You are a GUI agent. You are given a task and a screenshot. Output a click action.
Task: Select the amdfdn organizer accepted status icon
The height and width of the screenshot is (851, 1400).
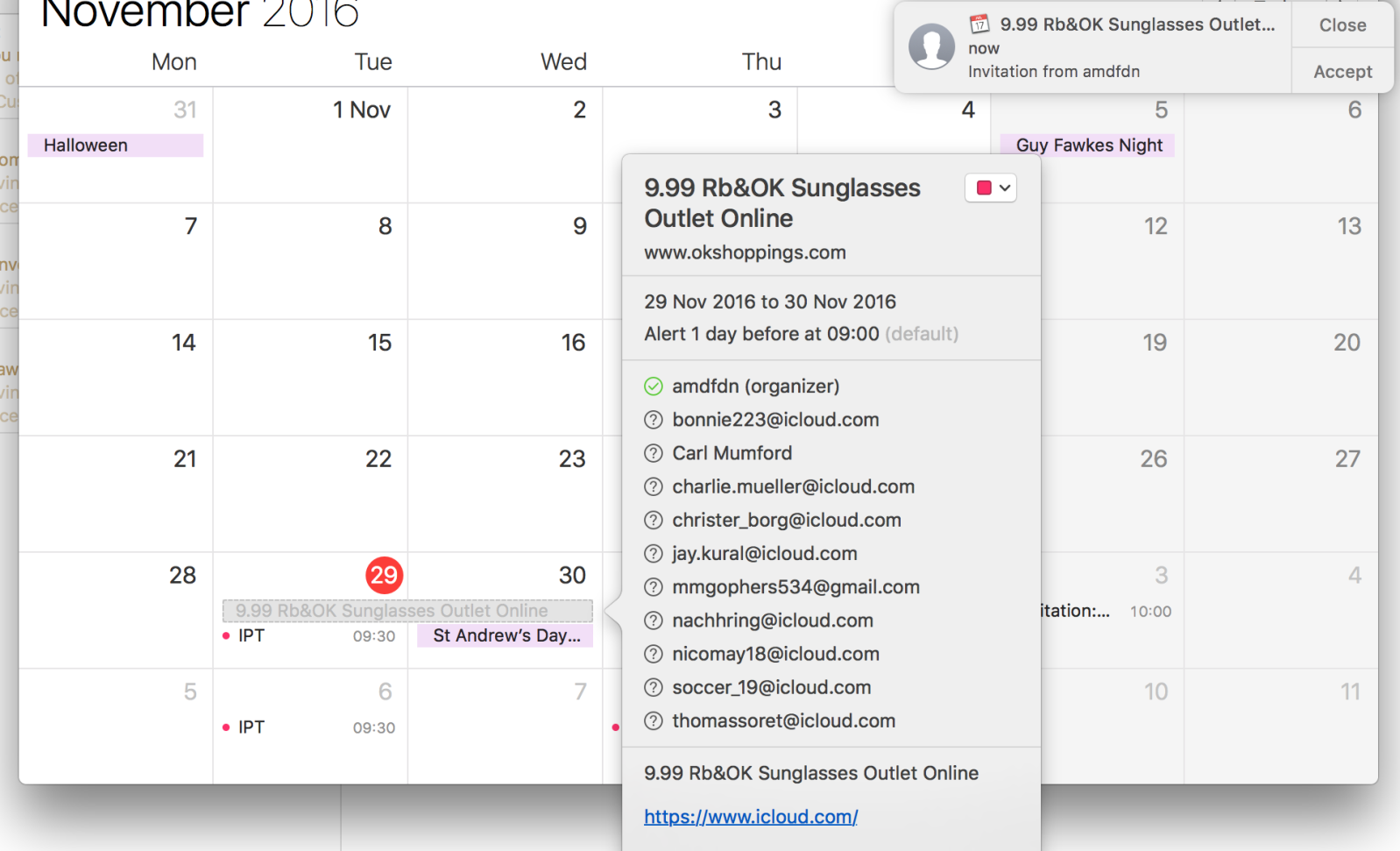[654, 386]
